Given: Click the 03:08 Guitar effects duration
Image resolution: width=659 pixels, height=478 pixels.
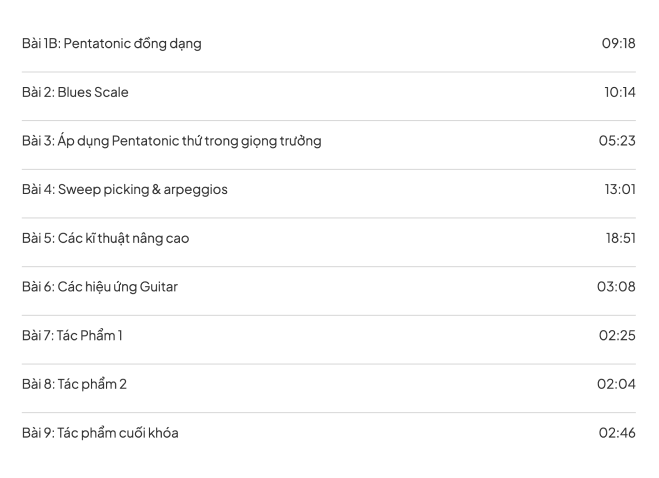Looking at the screenshot, I should click(x=616, y=287).
